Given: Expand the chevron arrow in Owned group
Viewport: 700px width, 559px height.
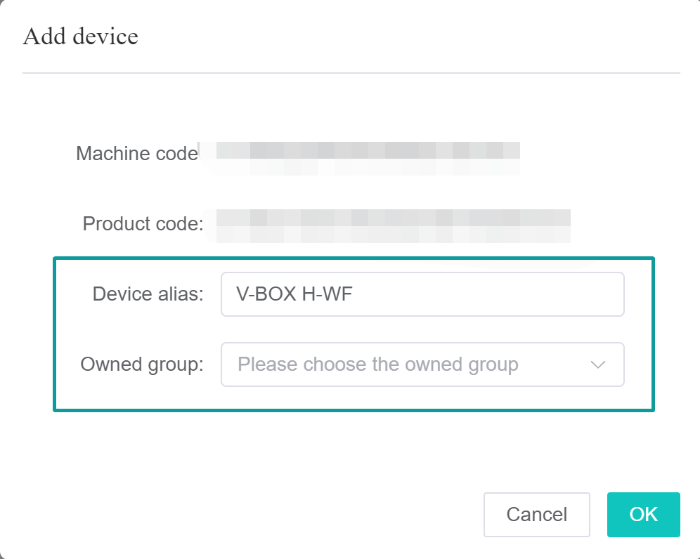Looking at the screenshot, I should click(x=599, y=365).
